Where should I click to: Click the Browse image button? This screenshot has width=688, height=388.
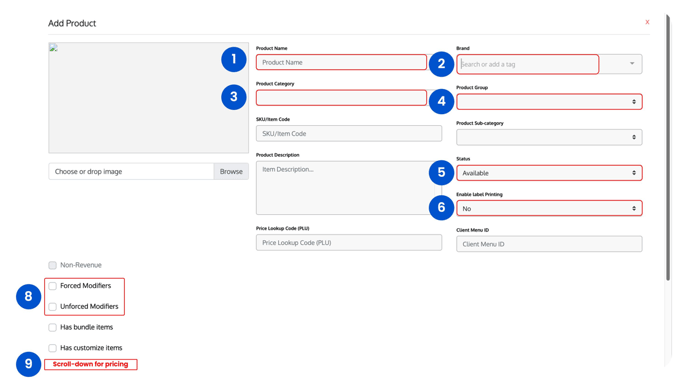click(x=231, y=172)
